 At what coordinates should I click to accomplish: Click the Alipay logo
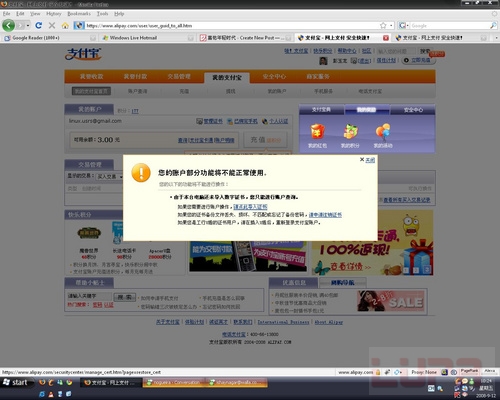[83, 54]
